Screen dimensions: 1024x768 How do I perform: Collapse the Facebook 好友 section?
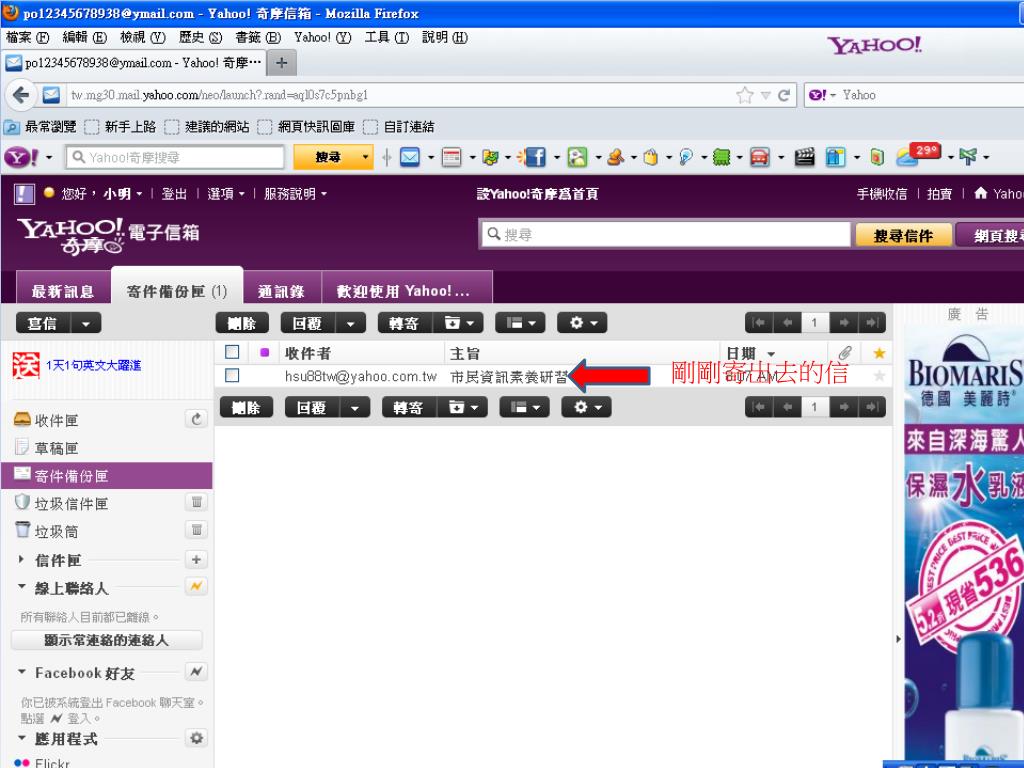22,671
